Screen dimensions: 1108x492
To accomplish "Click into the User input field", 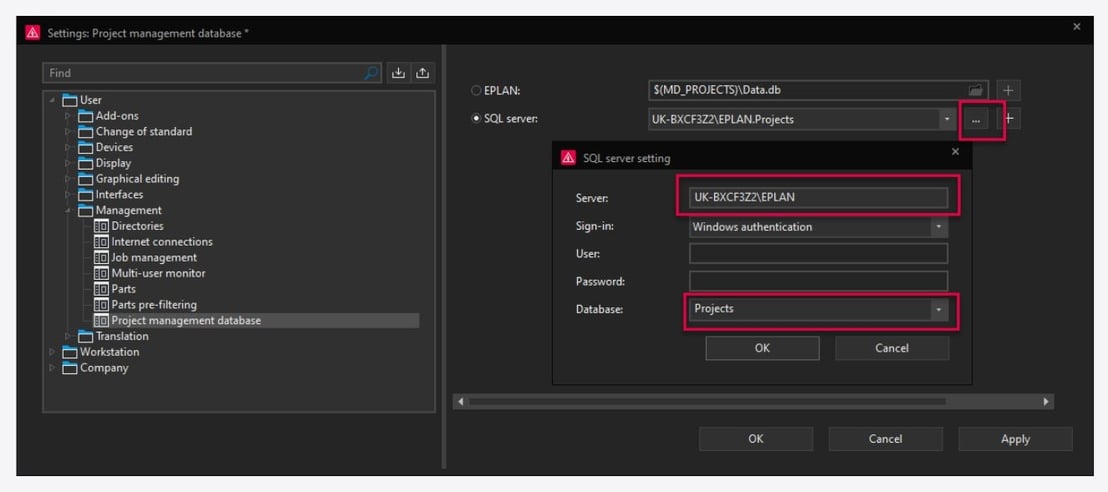I will coord(818,253).
